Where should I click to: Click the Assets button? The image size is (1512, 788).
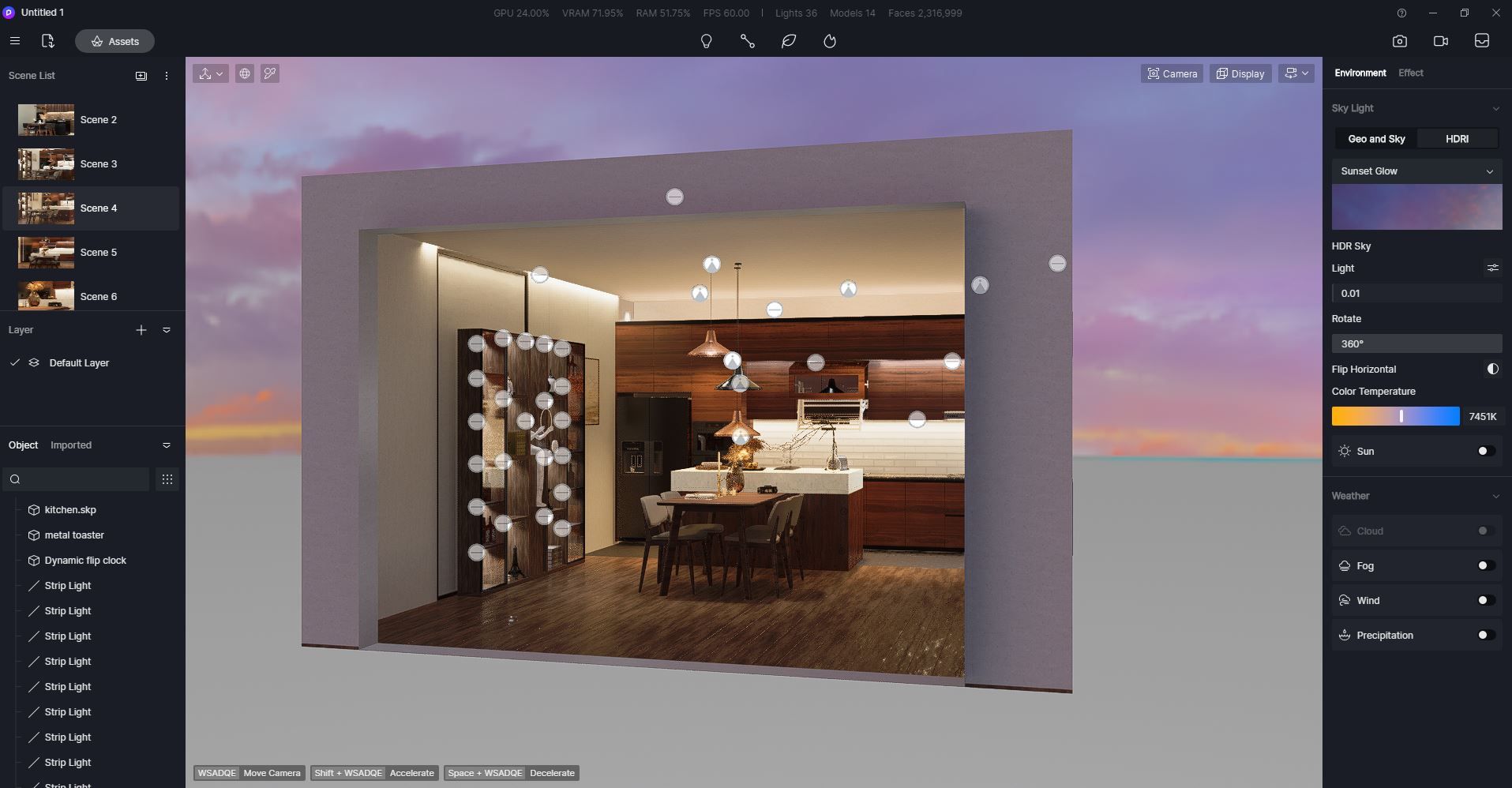(114, 41)
